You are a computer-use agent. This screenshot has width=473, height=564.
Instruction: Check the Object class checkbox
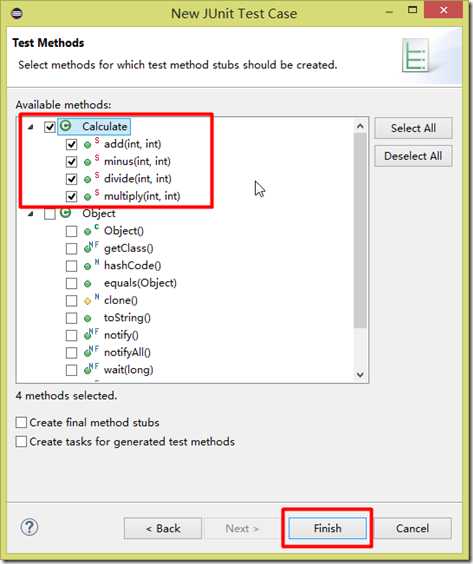coord(49,214)
